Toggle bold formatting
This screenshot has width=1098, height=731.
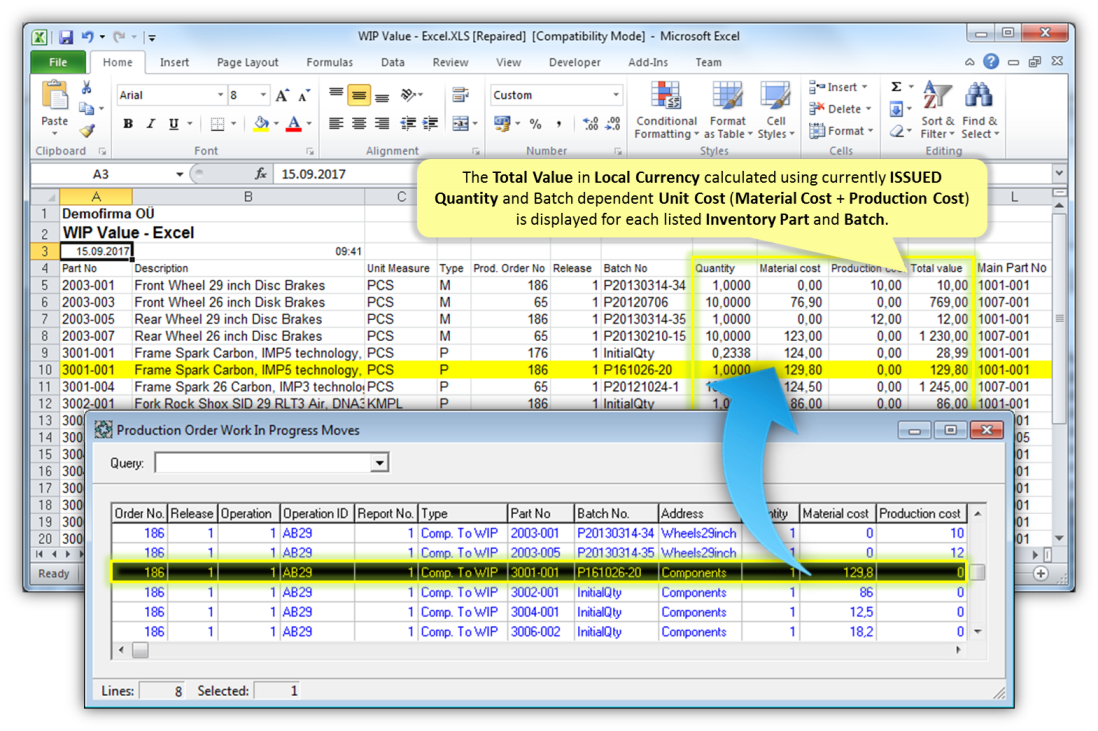128,124
